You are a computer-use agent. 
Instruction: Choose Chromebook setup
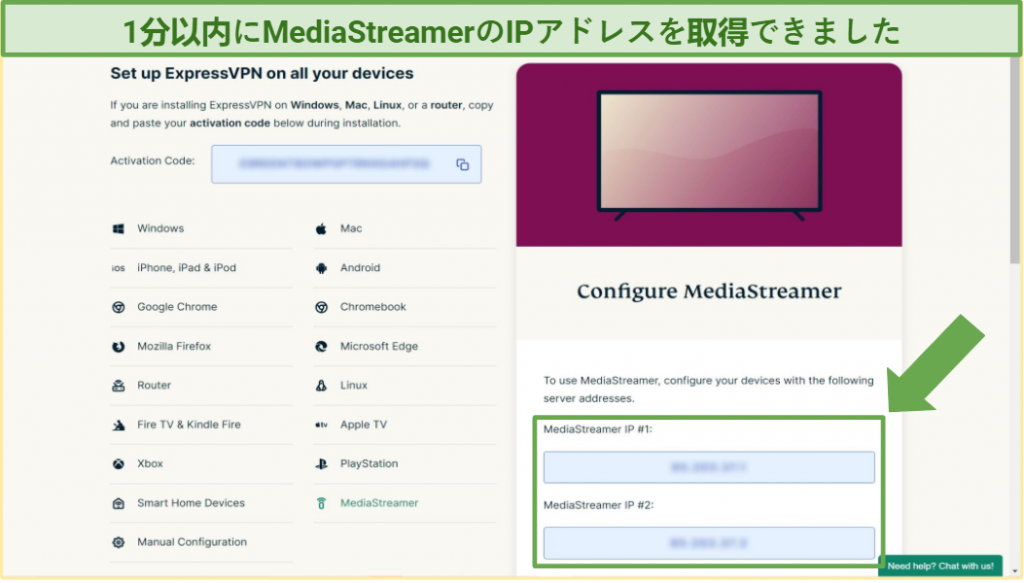click(x=373, y=307)
